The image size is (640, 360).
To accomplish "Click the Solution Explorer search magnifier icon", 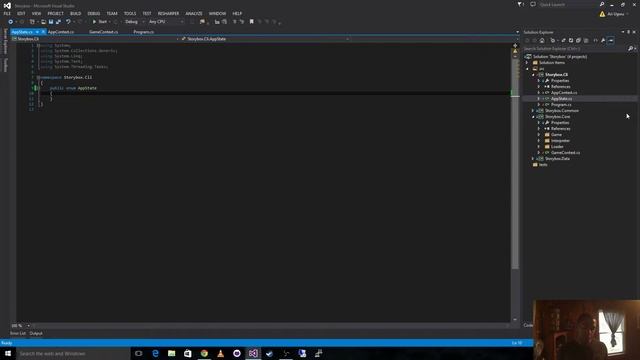I will click(630, 49).
